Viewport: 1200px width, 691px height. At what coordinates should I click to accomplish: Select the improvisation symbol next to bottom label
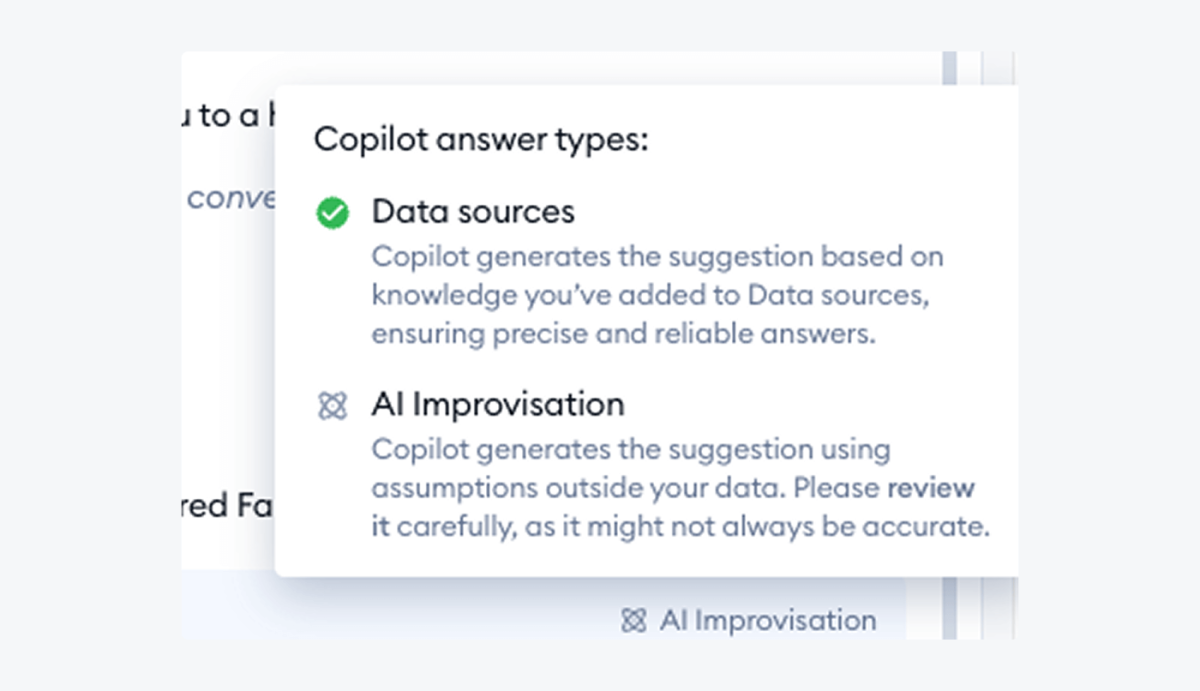[x=633, y=620]
